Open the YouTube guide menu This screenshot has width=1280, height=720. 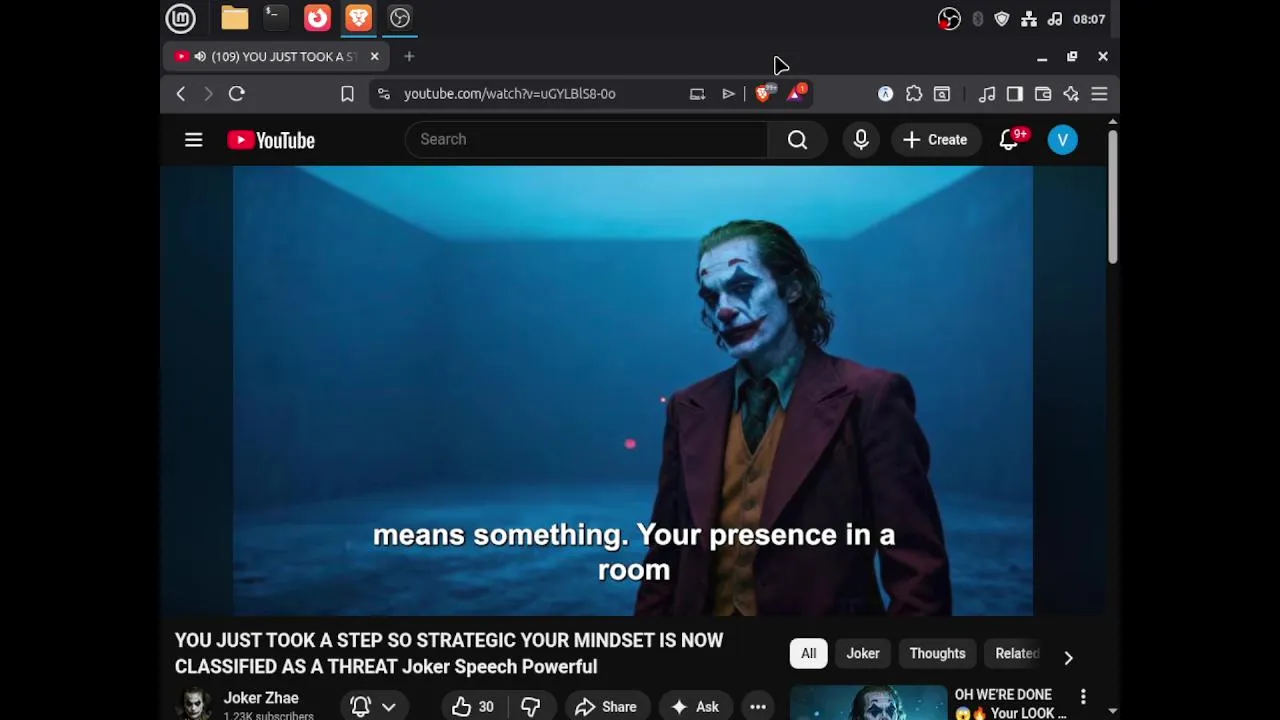(194, 140)
